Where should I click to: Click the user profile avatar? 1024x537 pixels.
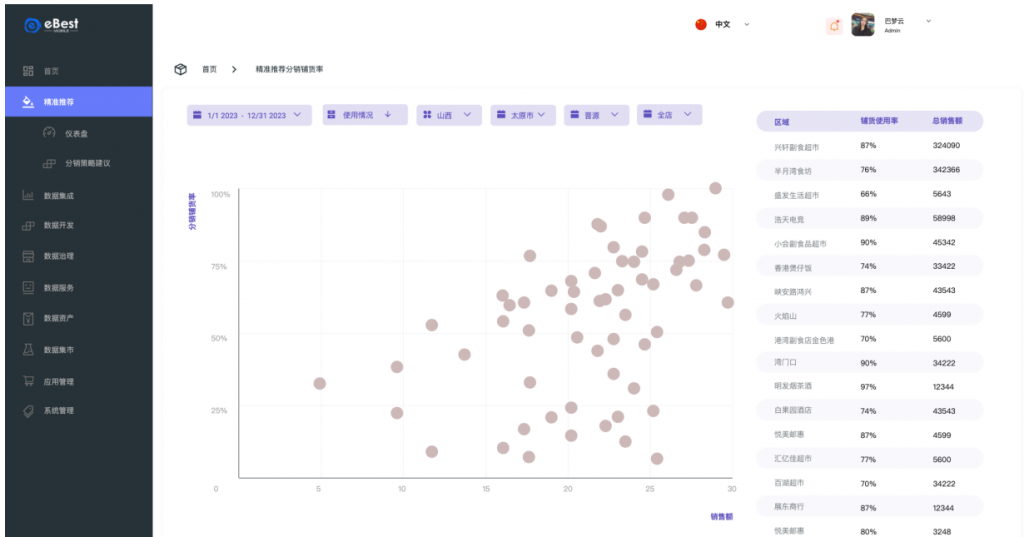(x=863, y=25)
